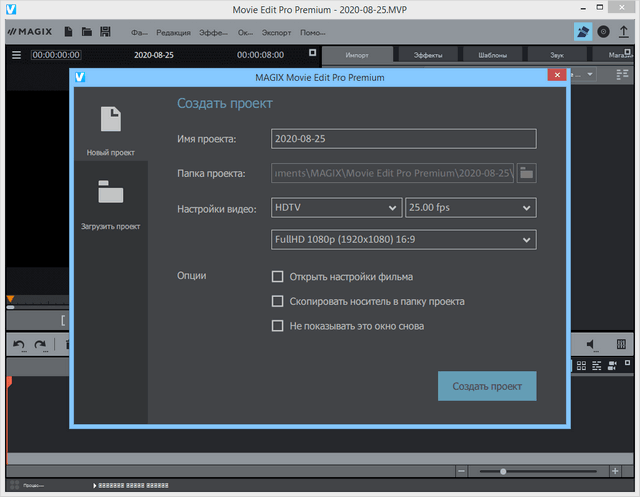Open the HDTV video settings dropdown

pos(336,208)
